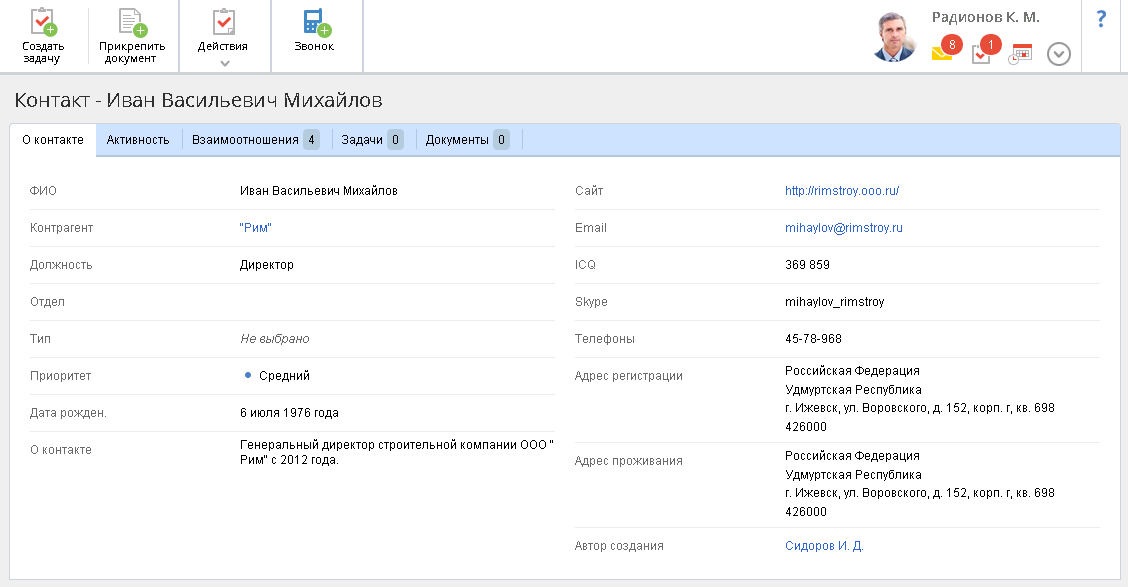The image size is (1128, 587).
Task: Open the calendar icon in header
Action: 1020,54
